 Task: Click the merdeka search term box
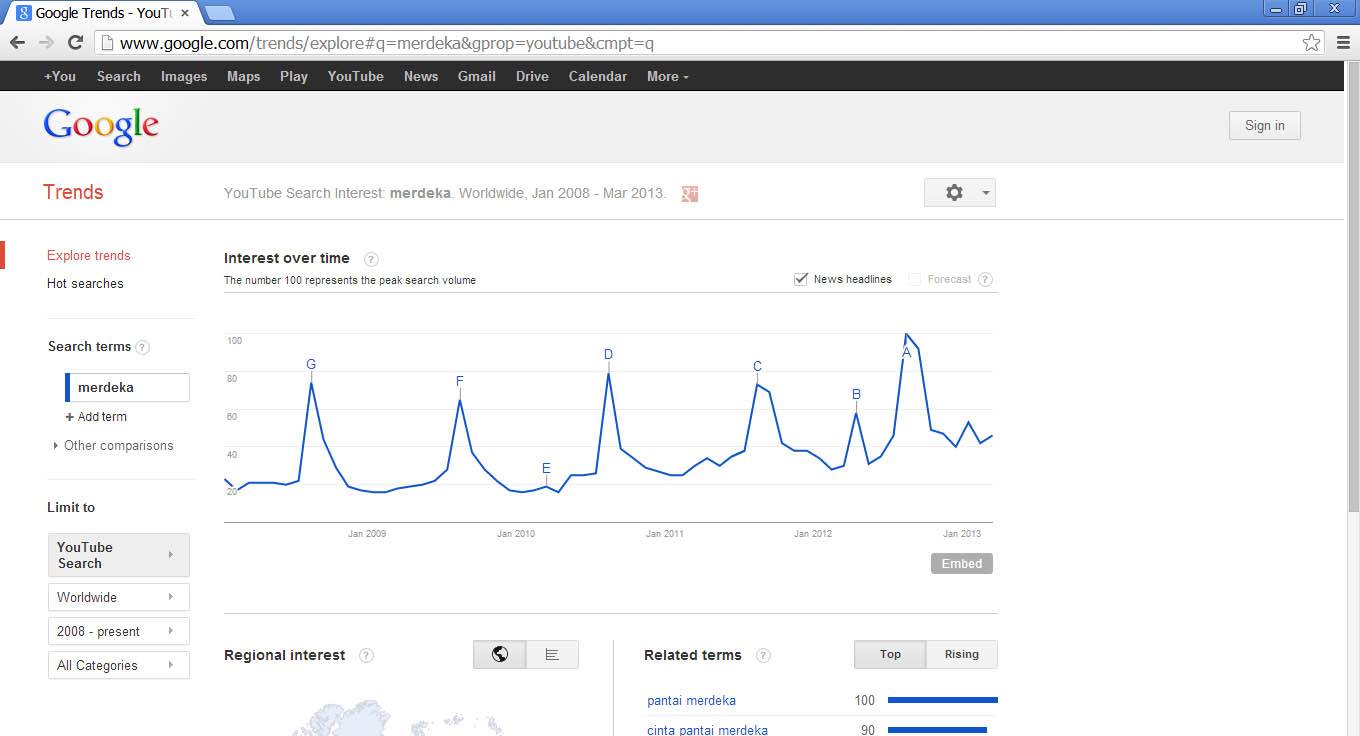point(127,388)
